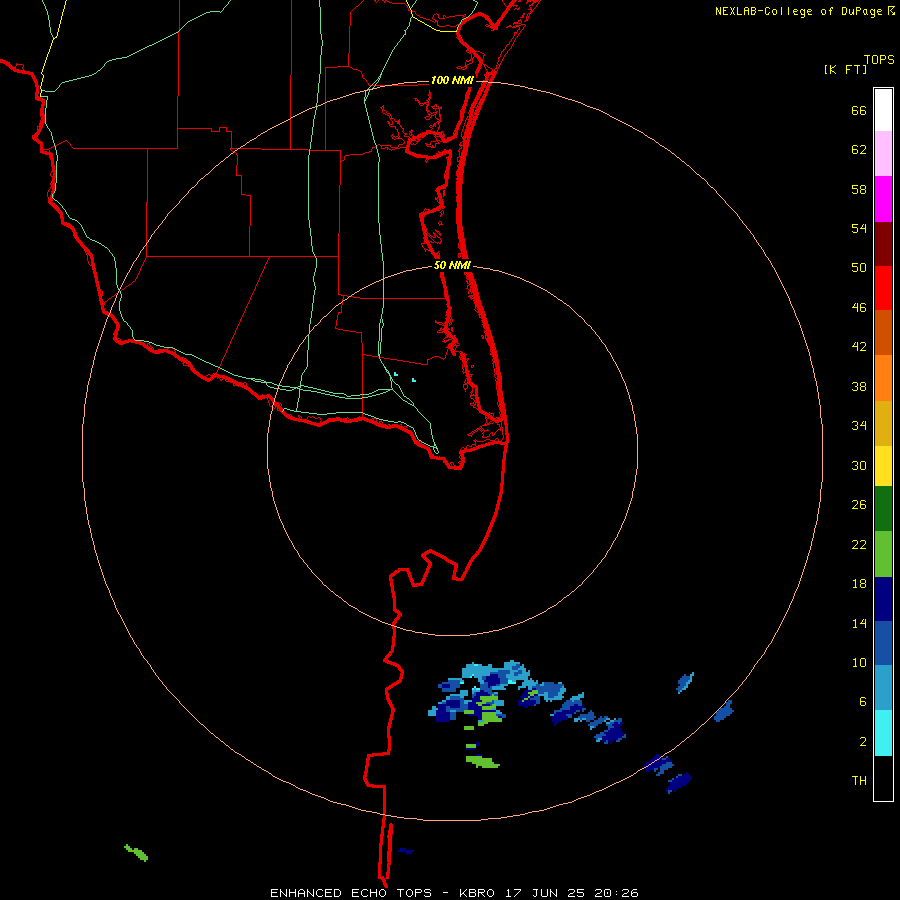Click the black TH threshold swatch
The image size is (900, 900).
[883, 778]
